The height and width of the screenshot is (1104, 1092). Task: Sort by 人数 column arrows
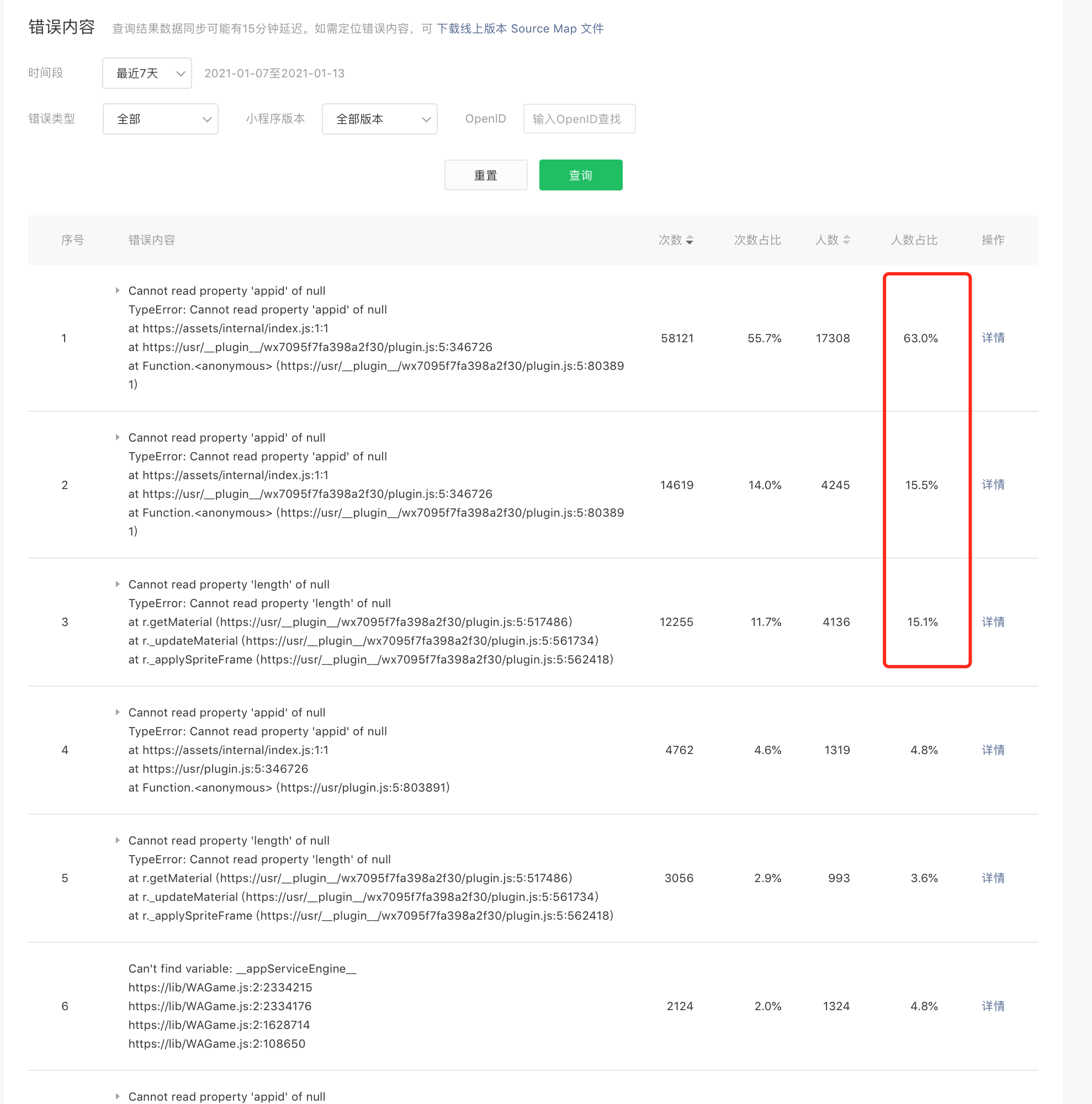(x=846, y=240)
